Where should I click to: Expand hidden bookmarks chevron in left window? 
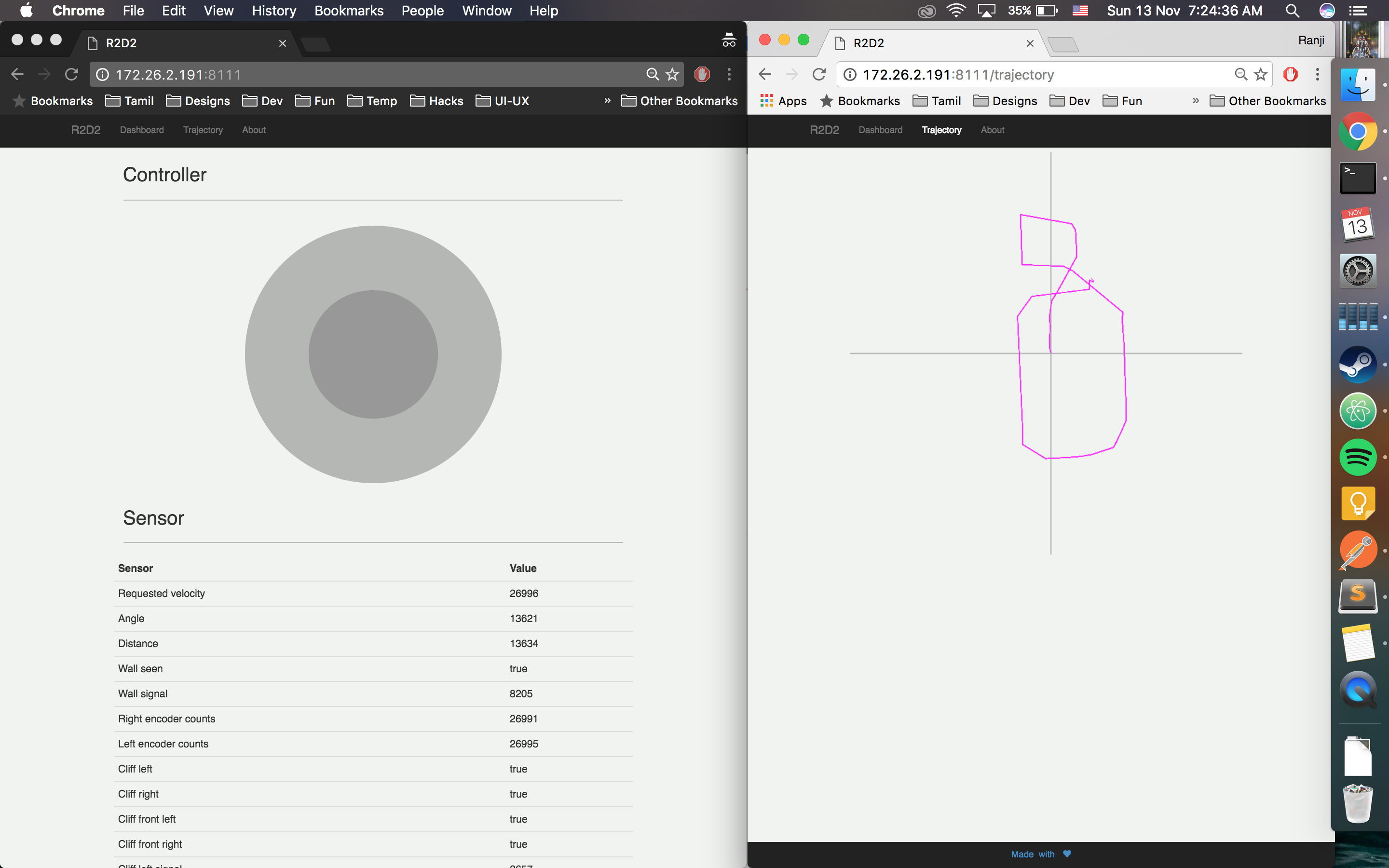click(x=607, y=100)
